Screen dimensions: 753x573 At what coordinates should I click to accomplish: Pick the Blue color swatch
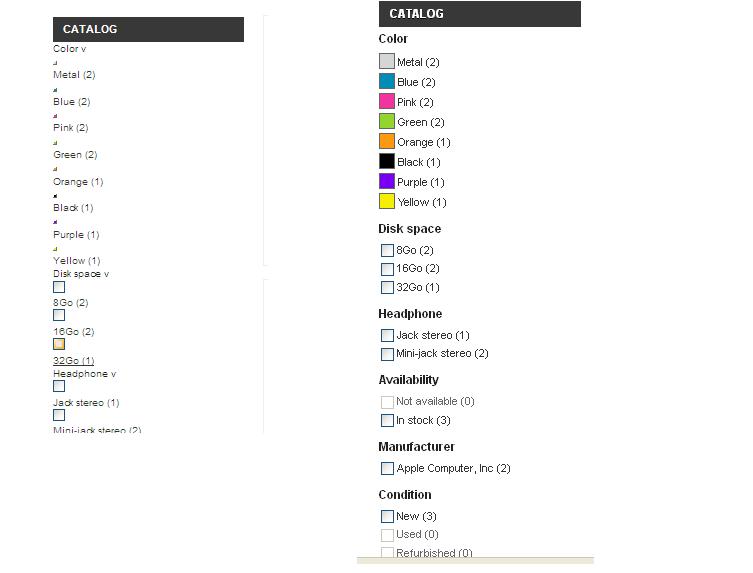pyautogui.click(x=387, y=81)
